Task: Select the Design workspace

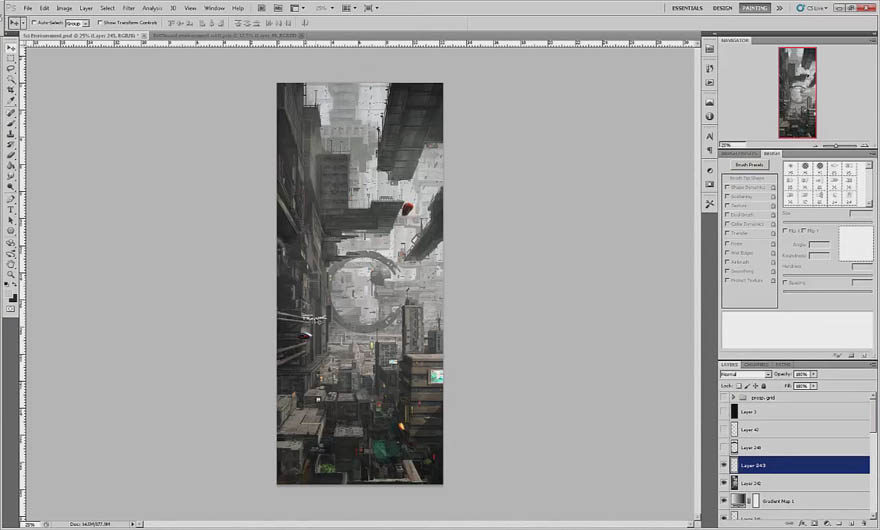Action: (722, 8)
